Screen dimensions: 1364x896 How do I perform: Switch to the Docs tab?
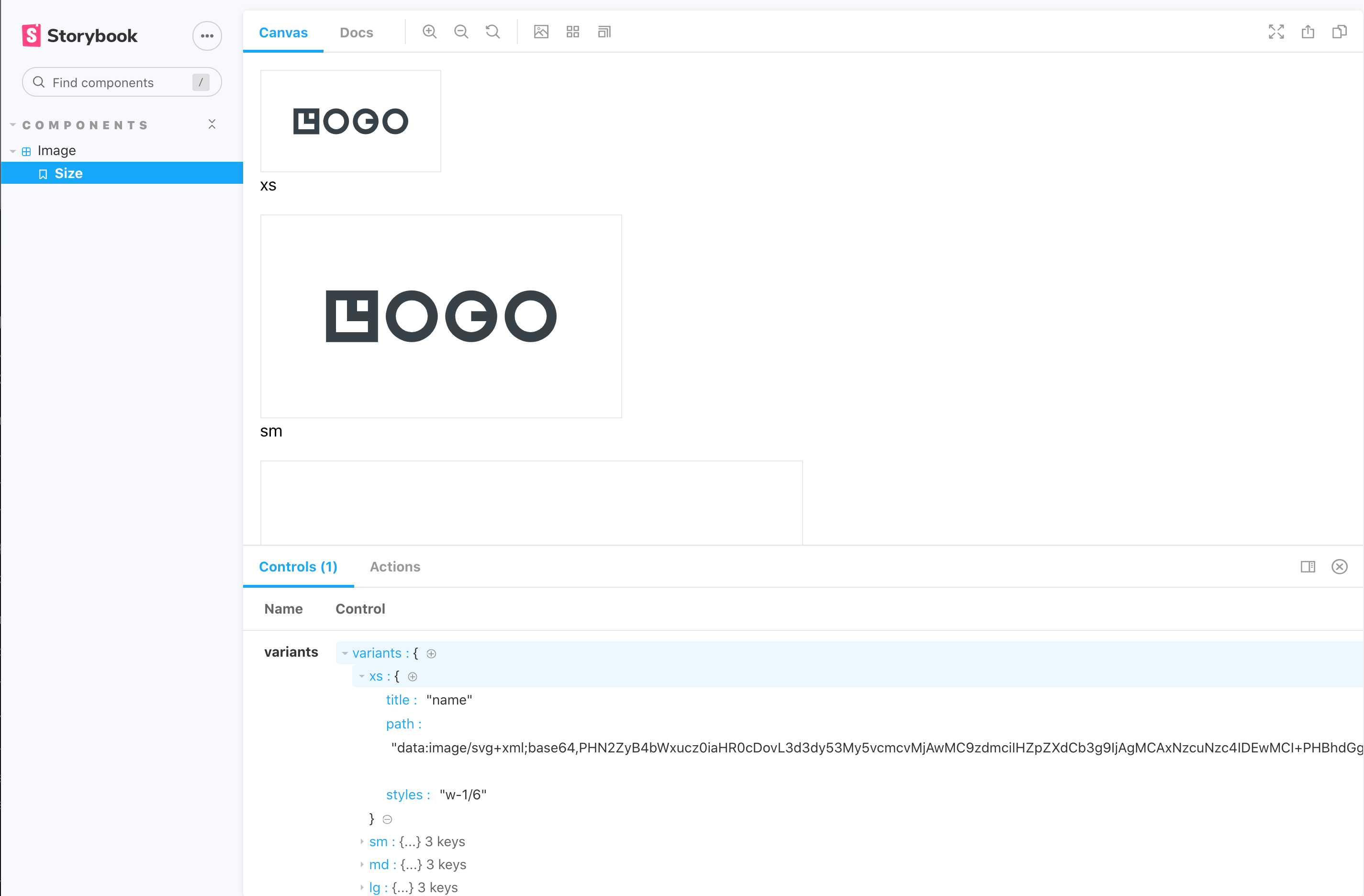point(356,33)
